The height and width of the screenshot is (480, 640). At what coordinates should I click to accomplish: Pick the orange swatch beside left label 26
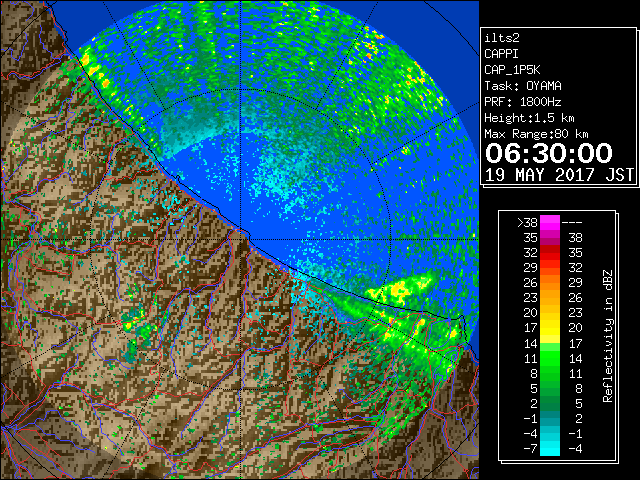point(550,283)
